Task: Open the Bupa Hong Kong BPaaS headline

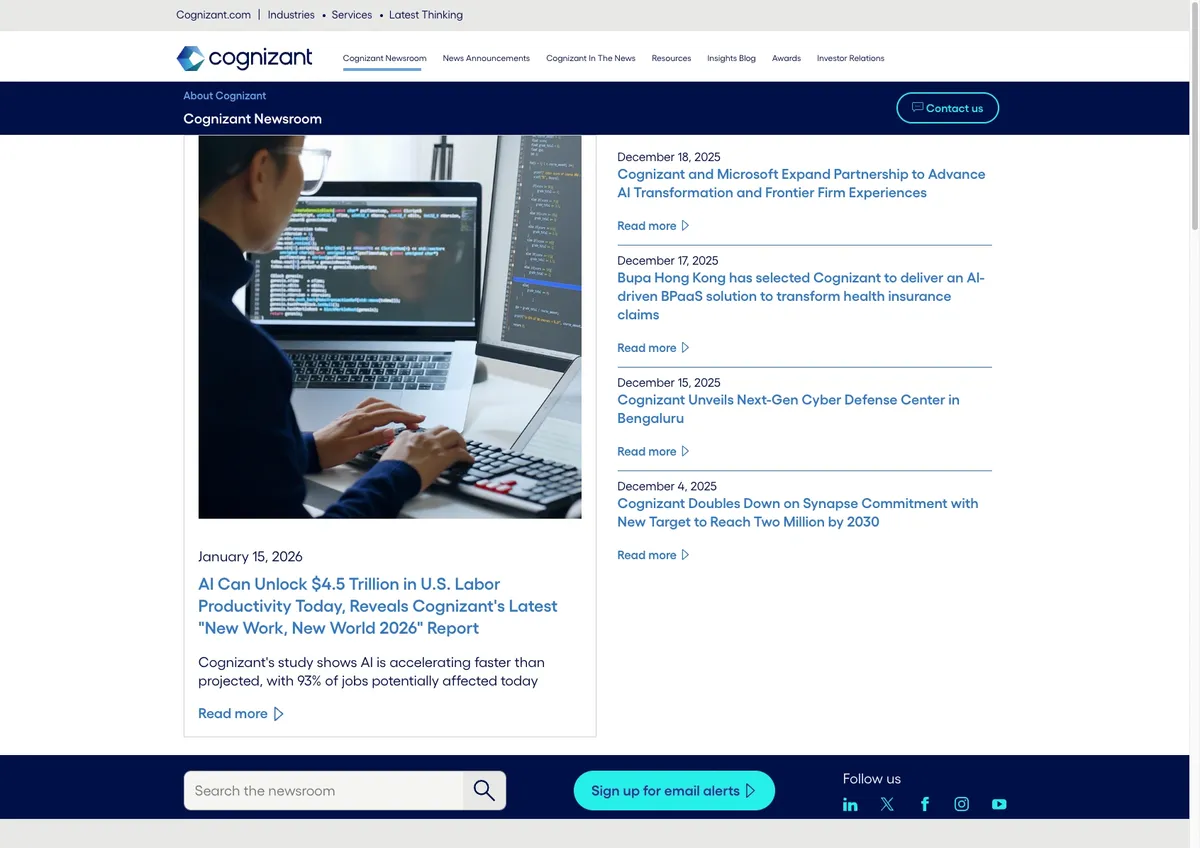Action: click(x=801, y=296)
